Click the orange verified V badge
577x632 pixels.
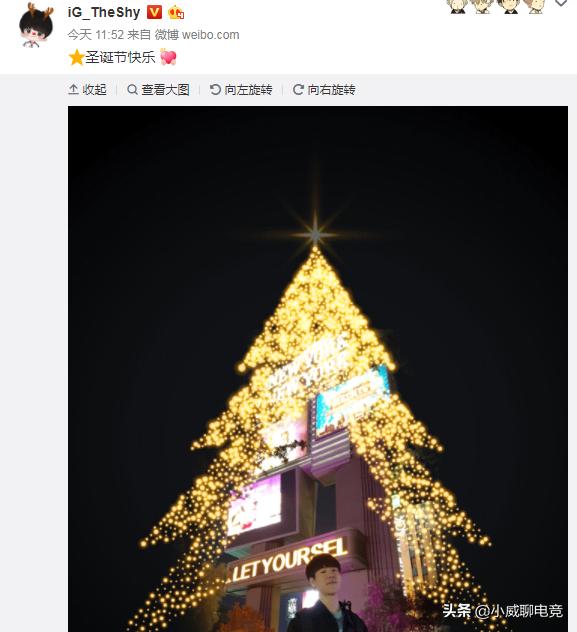pos(154,12)
